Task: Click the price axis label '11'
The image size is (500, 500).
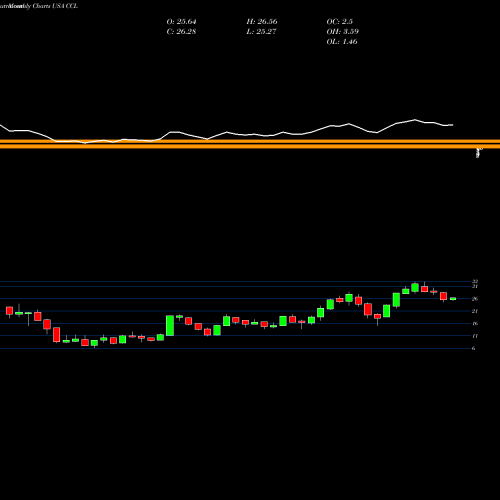Action: (x=475, y=336)
